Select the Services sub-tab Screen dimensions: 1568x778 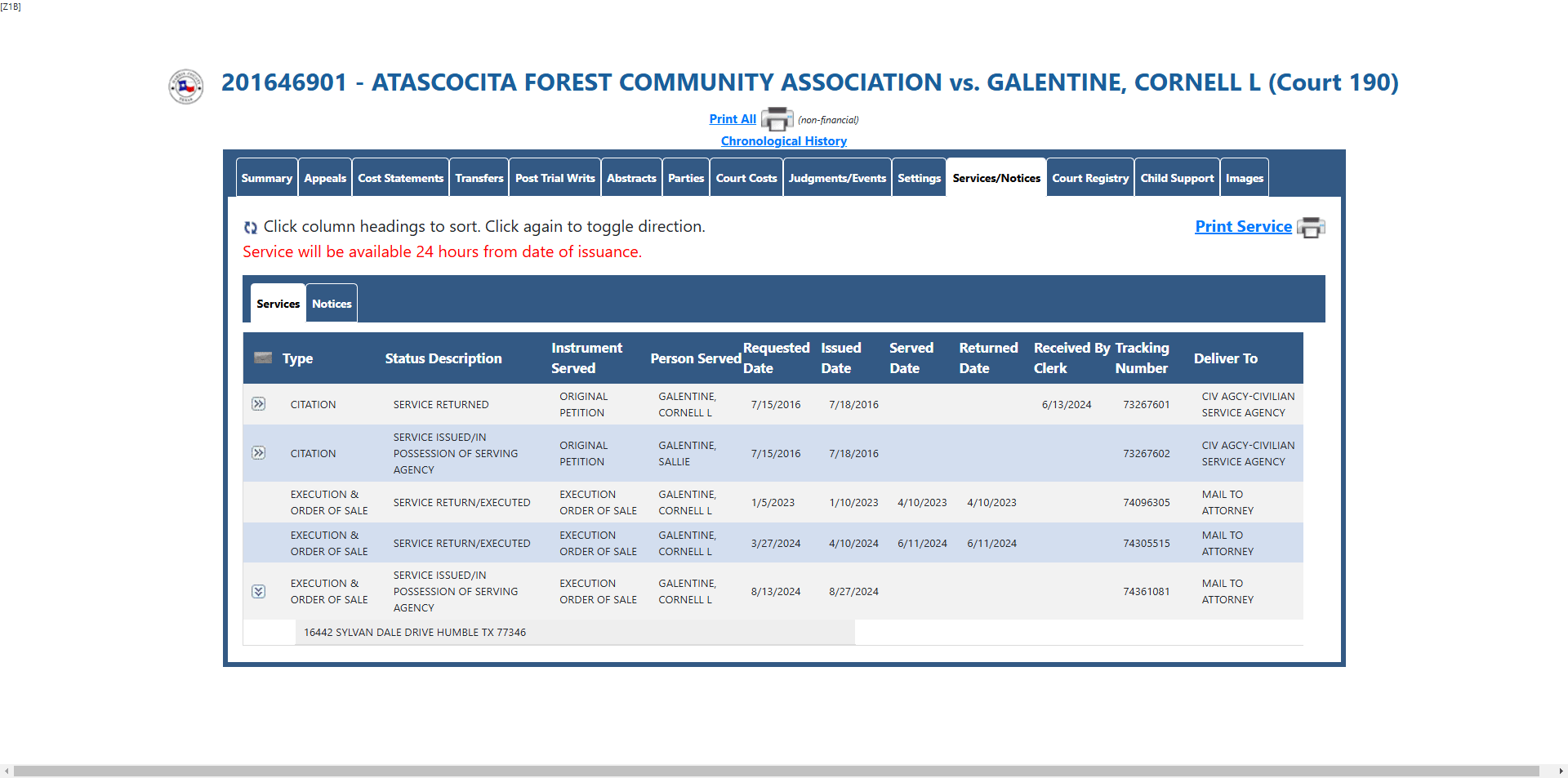tap(278, 304)
